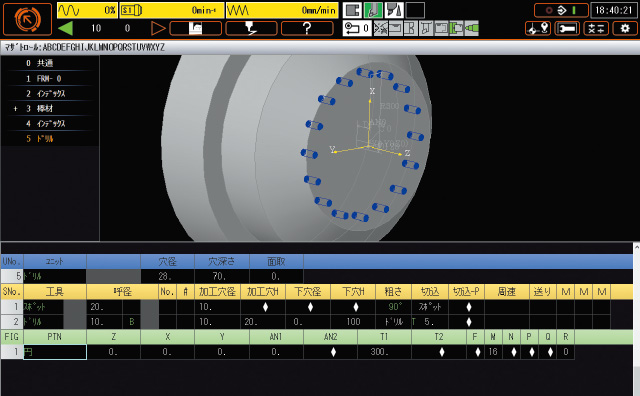Click the green left arrow button
This screenshot has height=396, width=640.
65,29
